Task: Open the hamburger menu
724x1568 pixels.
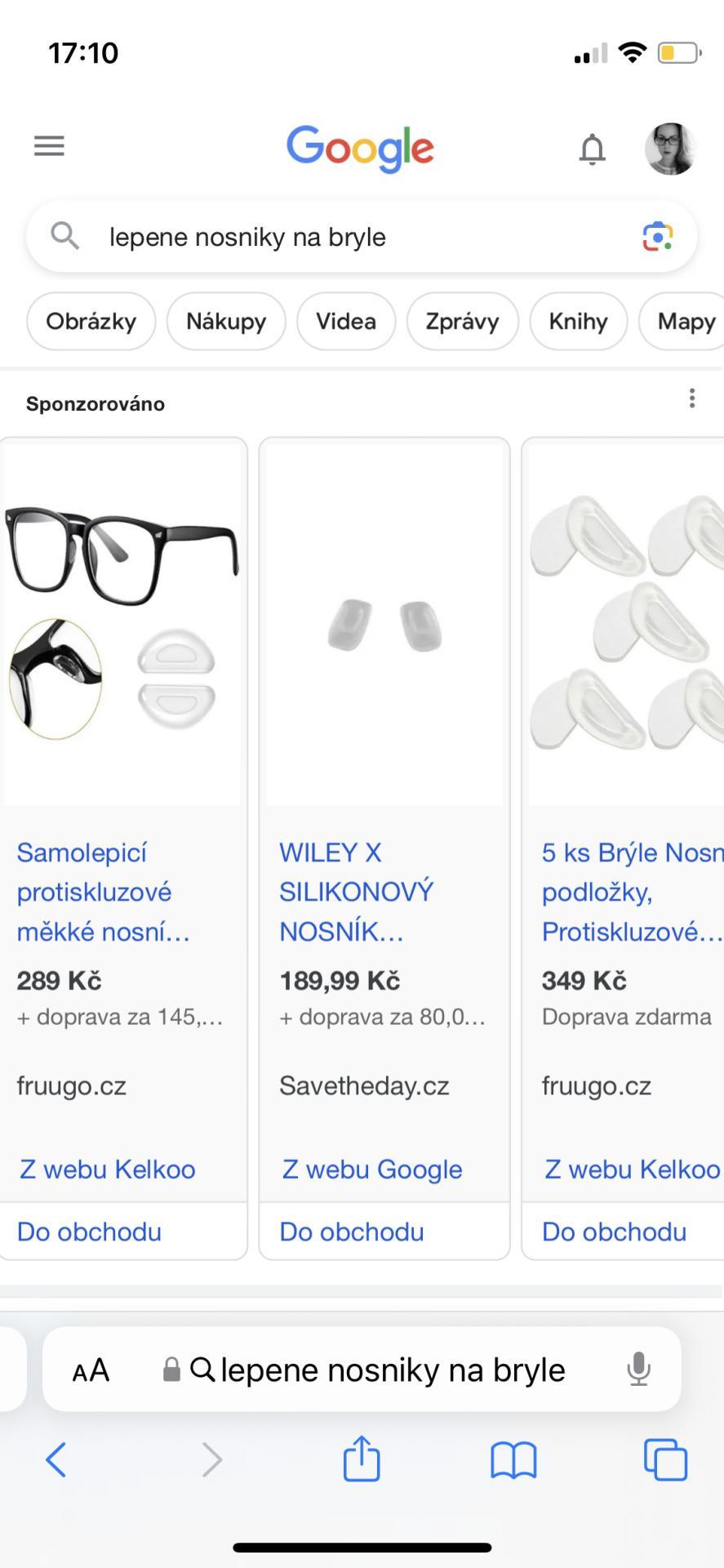Action: (x=49, y=146)
